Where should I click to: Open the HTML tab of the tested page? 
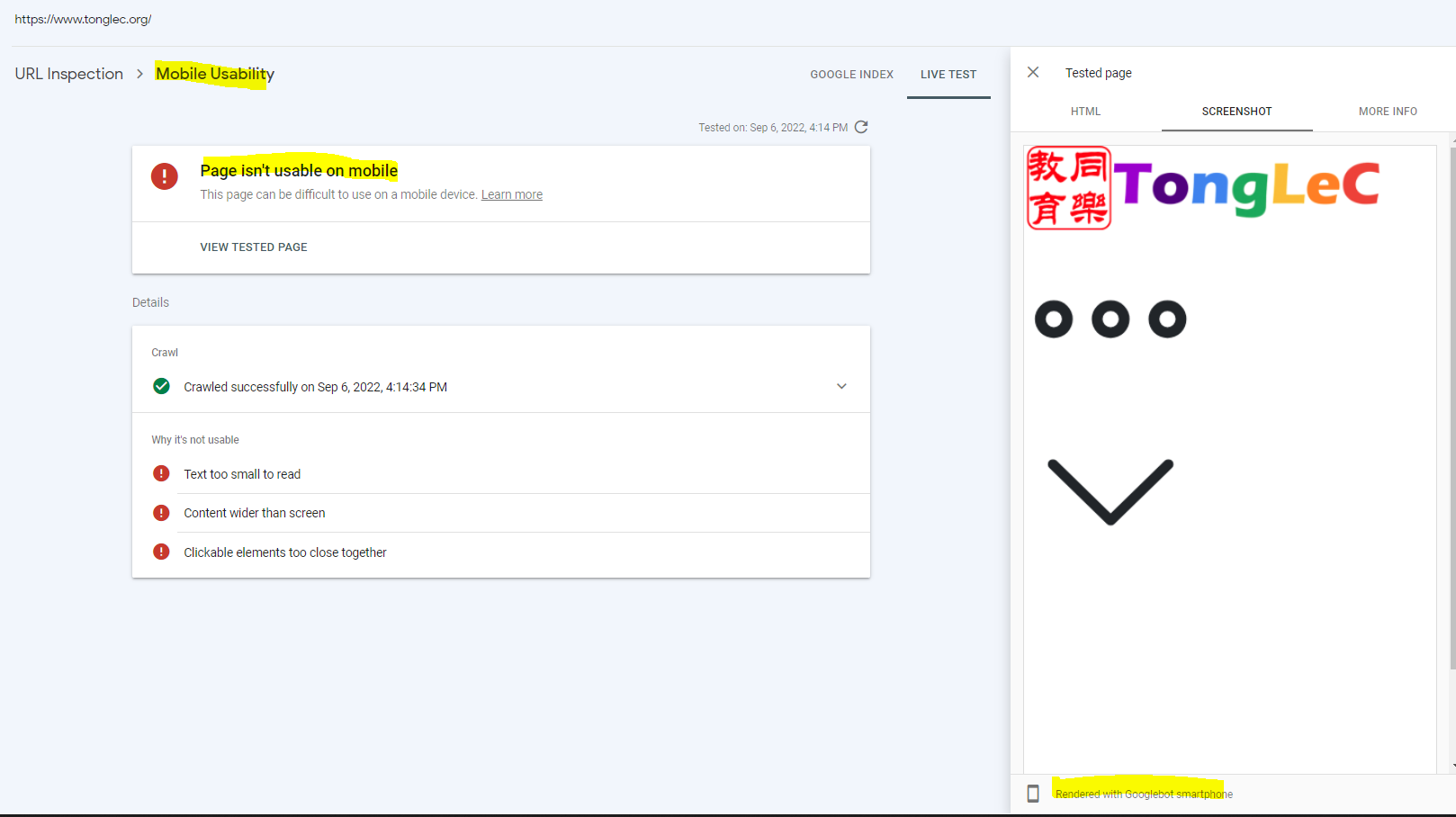[1085, 111]
